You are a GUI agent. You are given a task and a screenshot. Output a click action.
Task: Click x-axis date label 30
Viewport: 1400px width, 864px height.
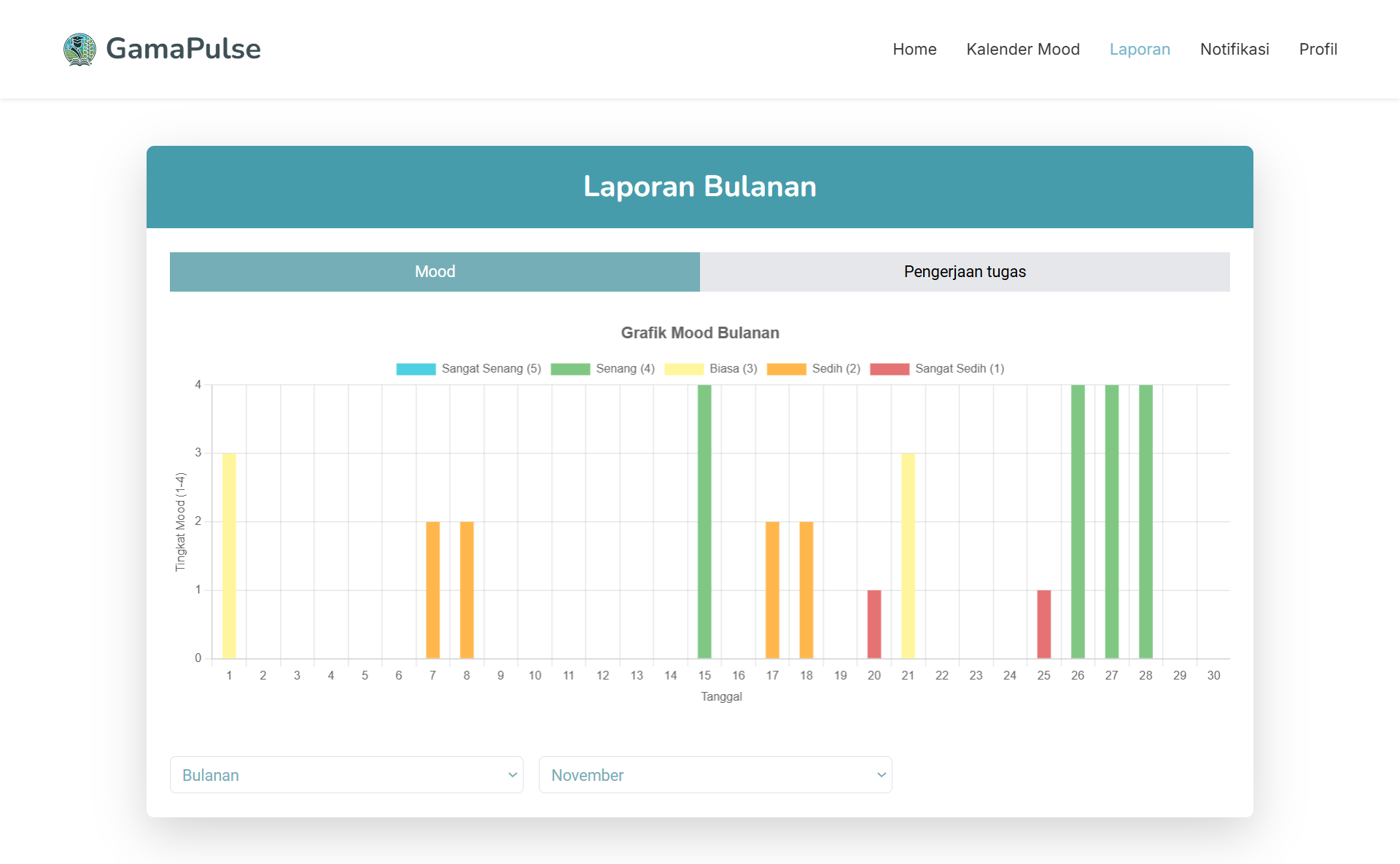pyautogui.click(x=1213, y=676)
